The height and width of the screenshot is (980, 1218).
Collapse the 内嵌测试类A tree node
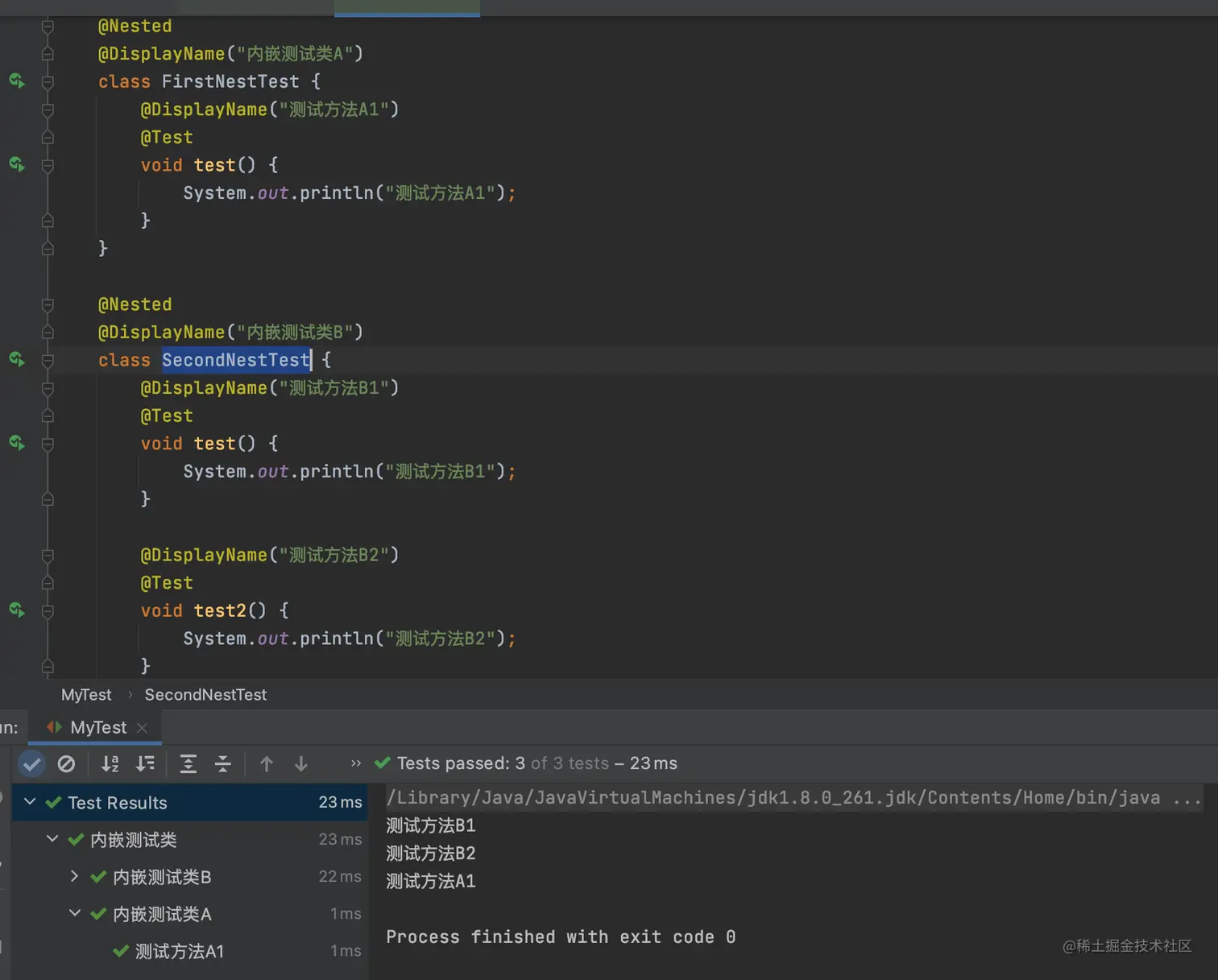tap(75, 913)
